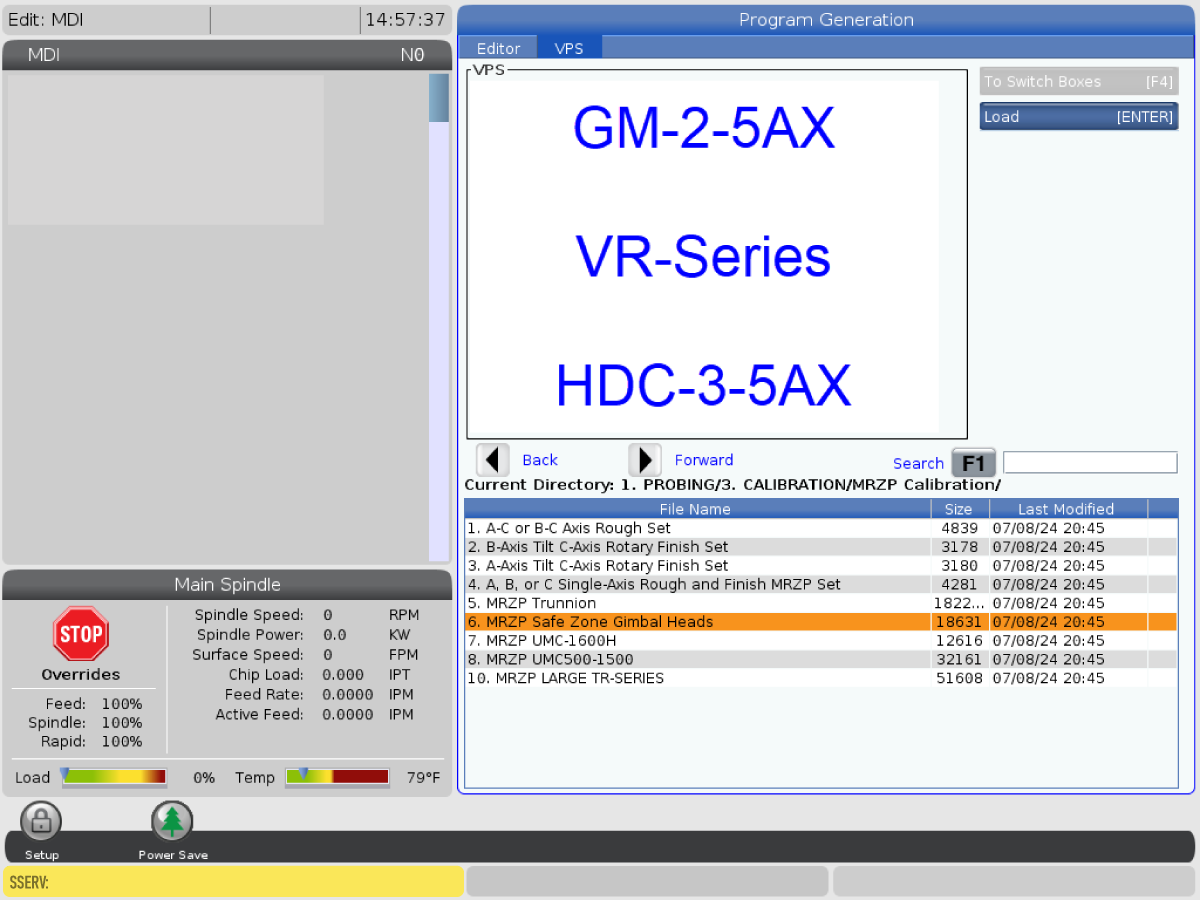Click the 14:57:37 clock display

[405, 20]
